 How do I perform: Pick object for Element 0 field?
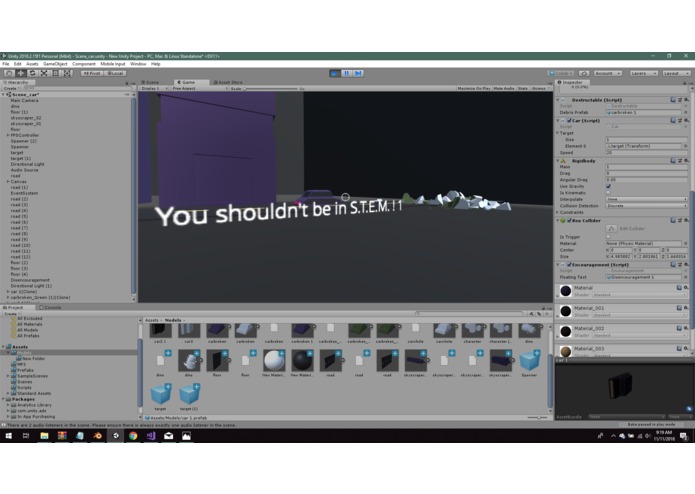685,146
